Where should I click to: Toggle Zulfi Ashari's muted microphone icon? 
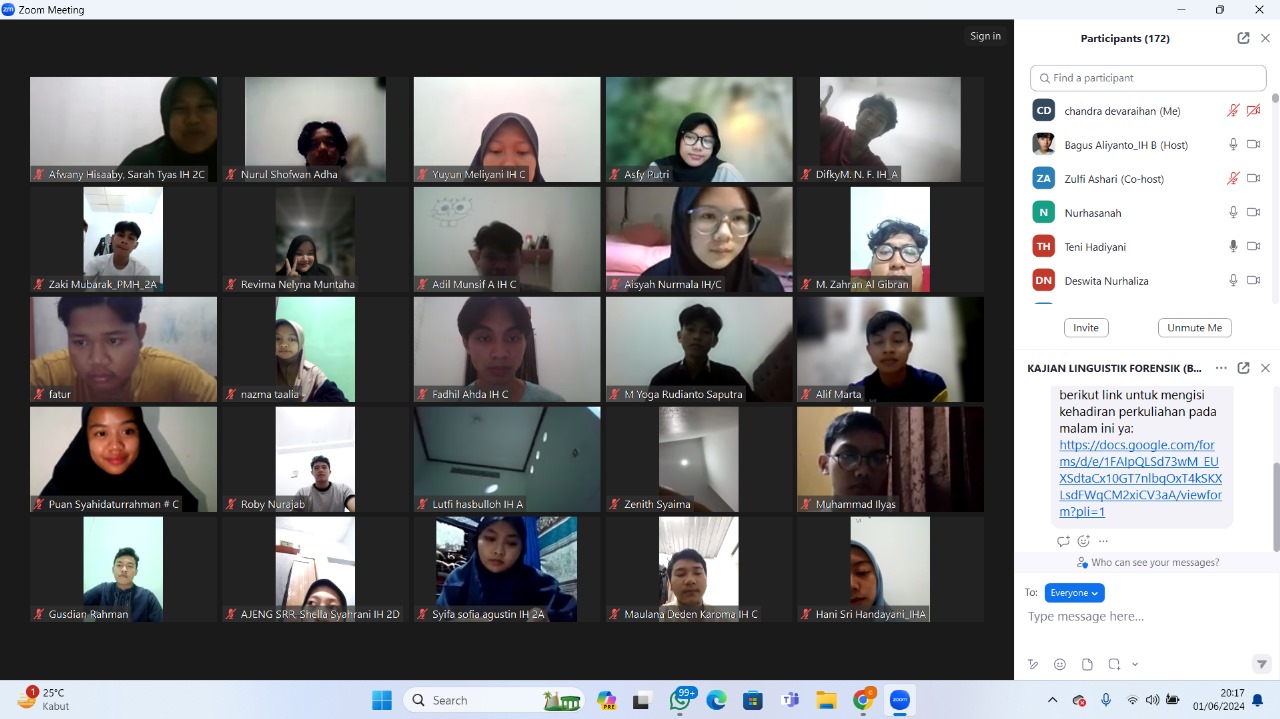coord(1233,179)
